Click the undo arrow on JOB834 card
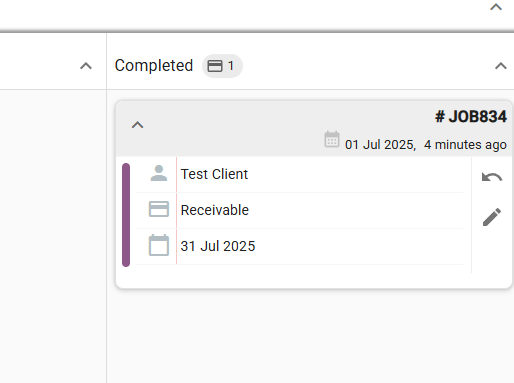The width and height of the screenshot is (514, 383). click(492, 177)
